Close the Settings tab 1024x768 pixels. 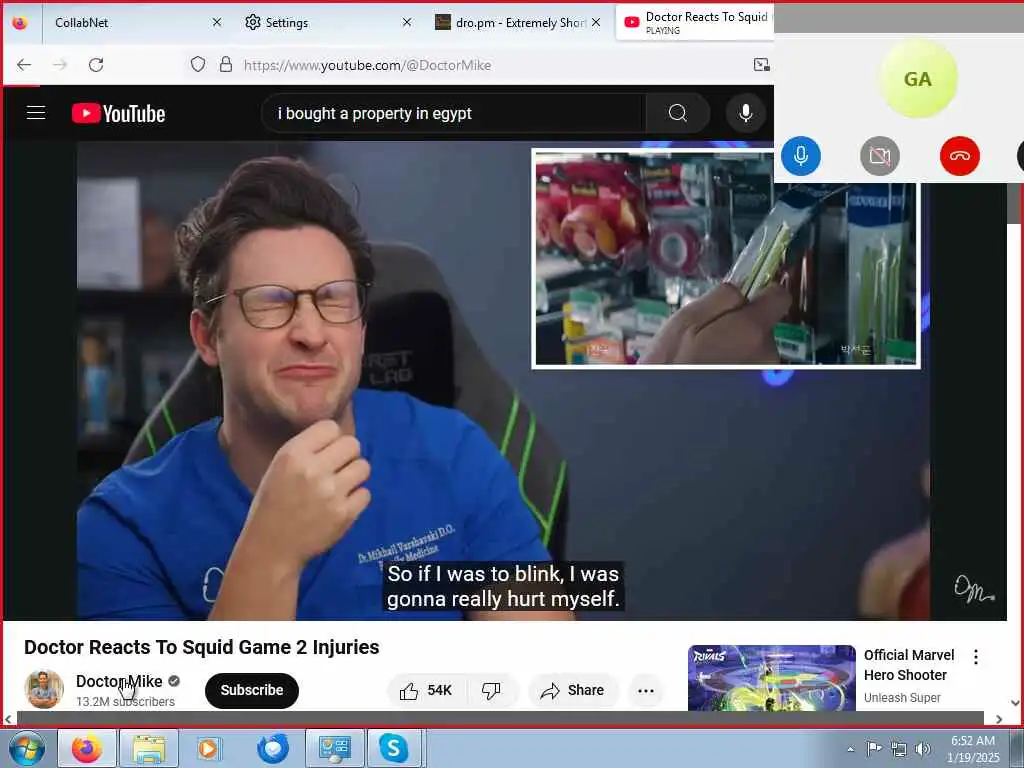[407, 23]
